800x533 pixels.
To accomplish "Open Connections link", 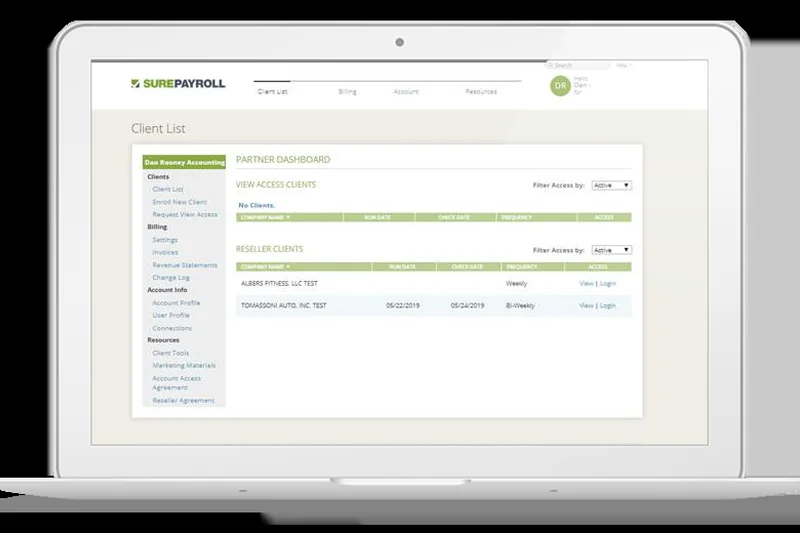I will click(x=172, y=328).
